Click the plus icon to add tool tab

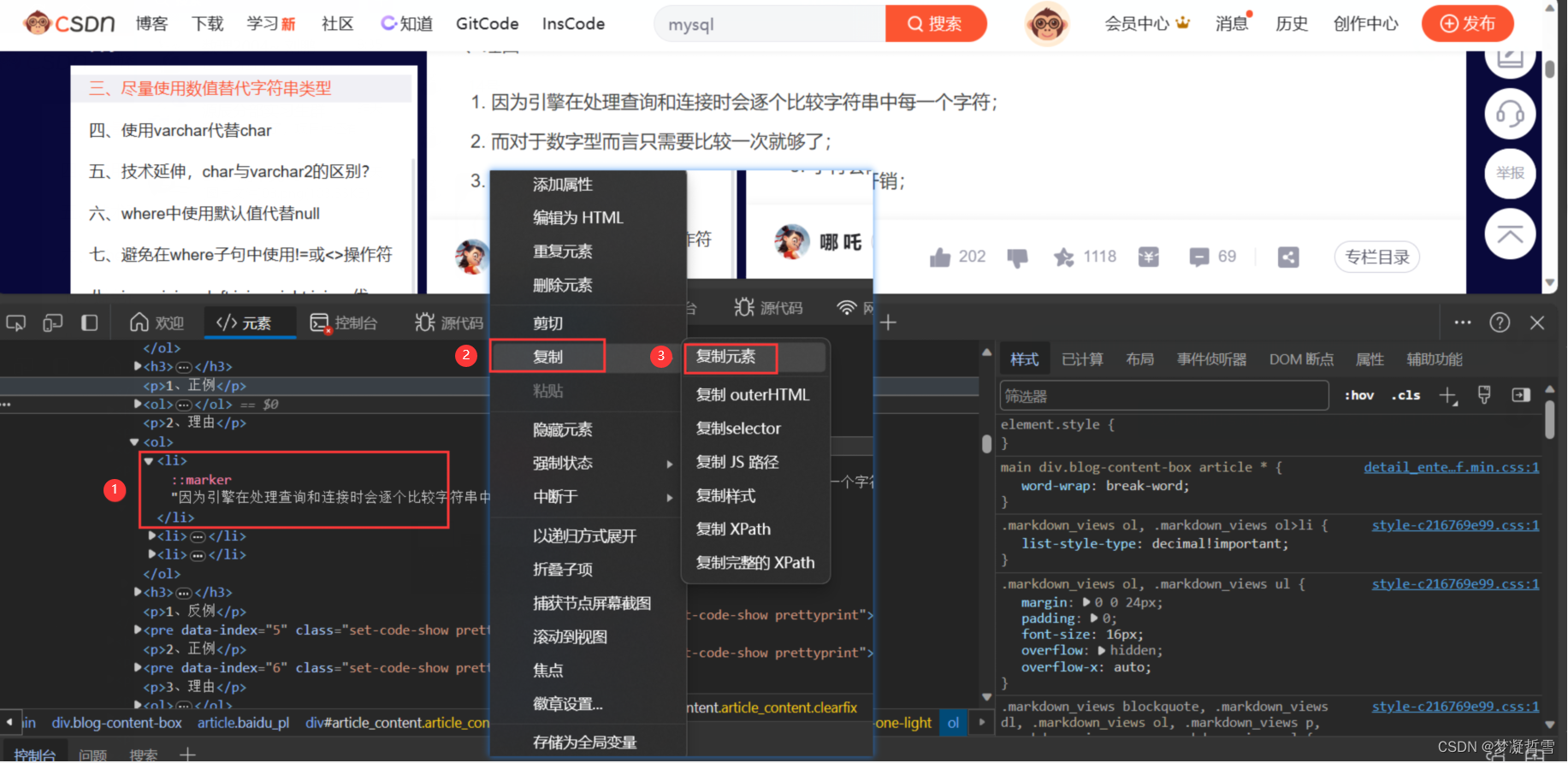[x=888, y=322]
